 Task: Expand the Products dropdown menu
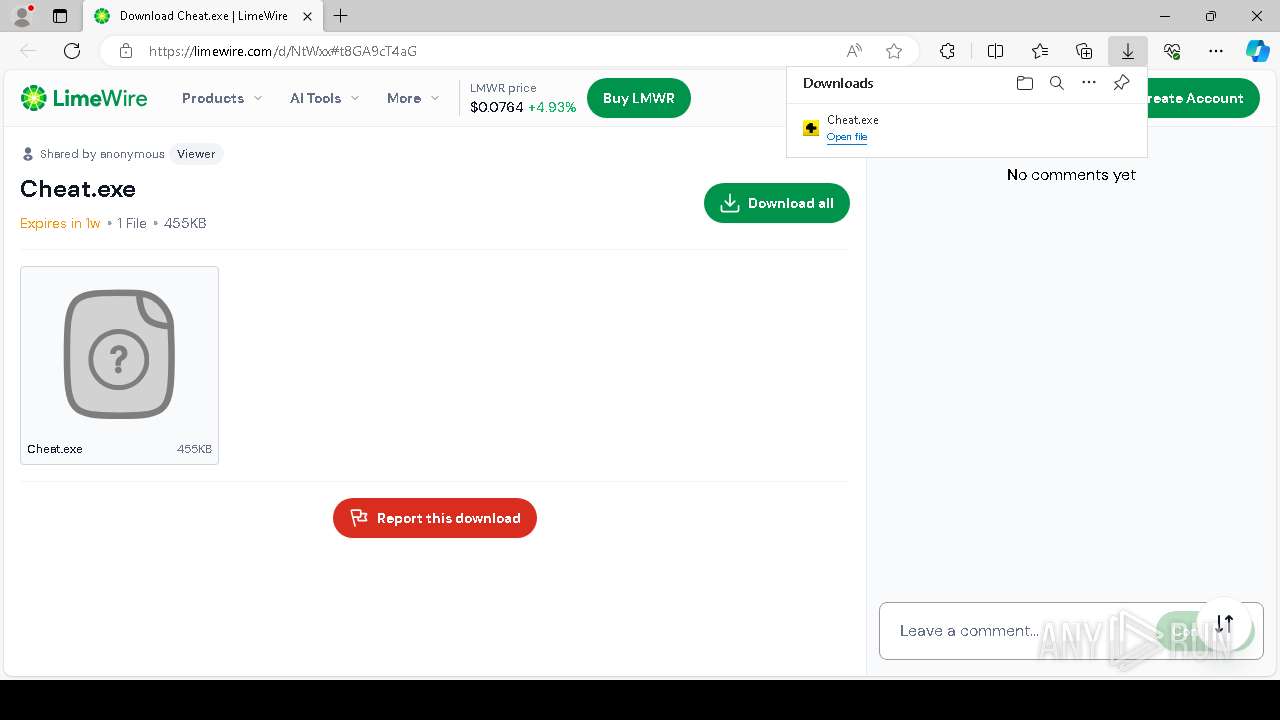tap(222, 98)
